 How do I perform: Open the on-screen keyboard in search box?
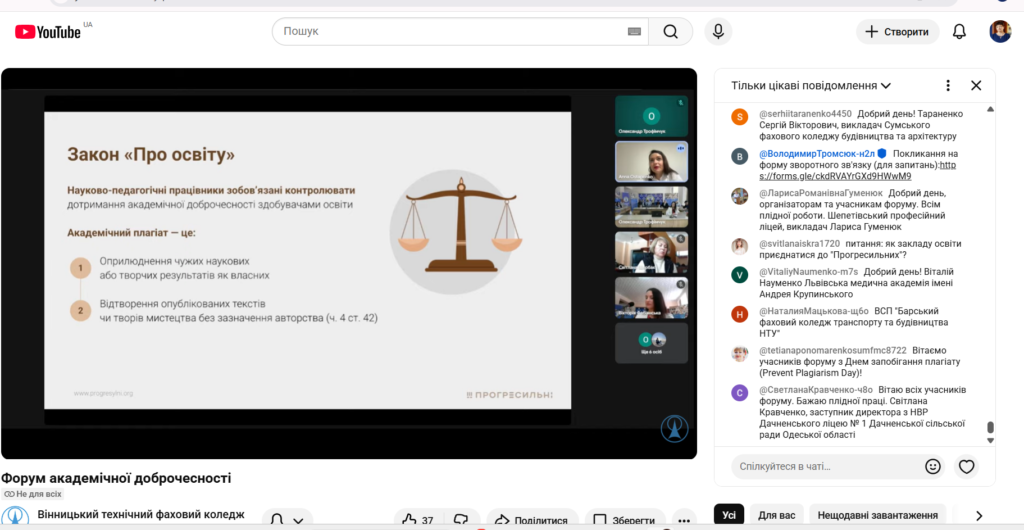(x=634, y=32)
